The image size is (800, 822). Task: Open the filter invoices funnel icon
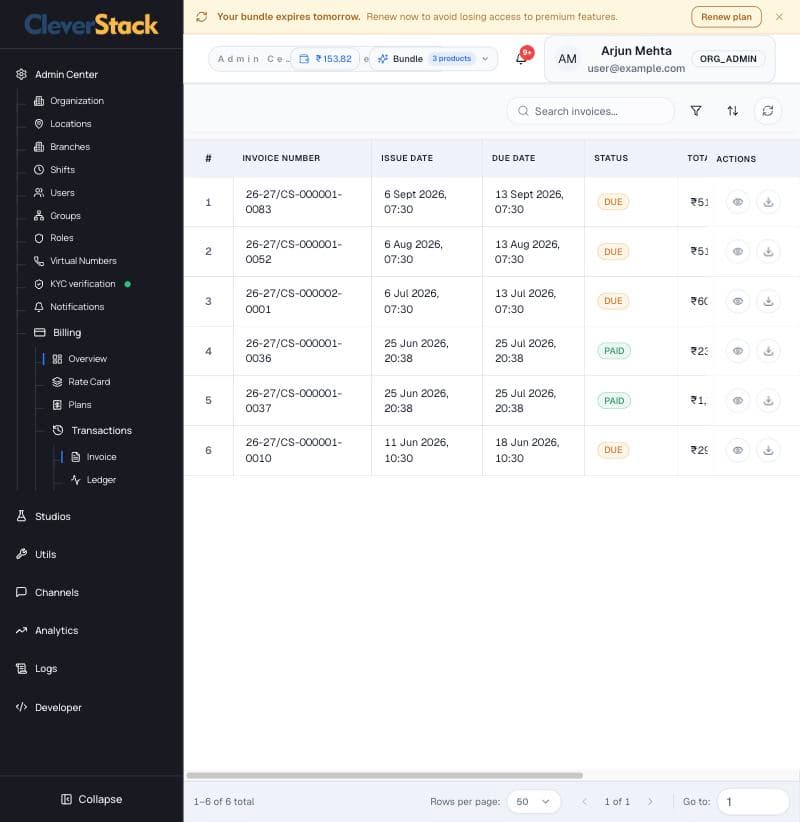[x=696, y=111]
